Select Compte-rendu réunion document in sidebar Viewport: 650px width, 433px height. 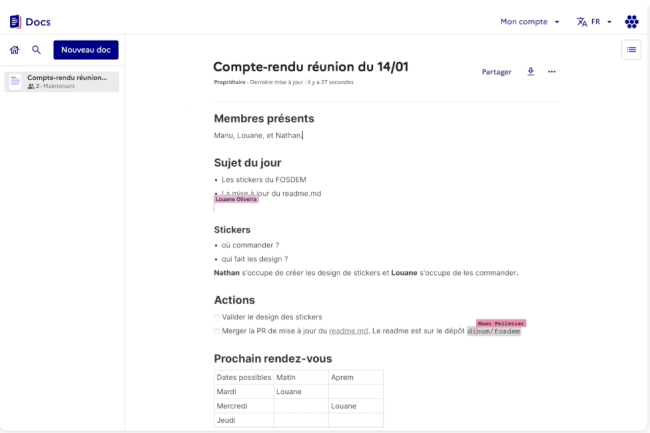pyautogui.click(x=62, y=82)
